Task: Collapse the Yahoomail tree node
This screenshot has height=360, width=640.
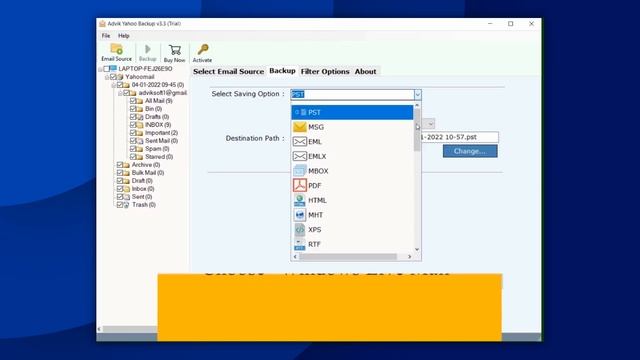Action: [x=107, y=77]
